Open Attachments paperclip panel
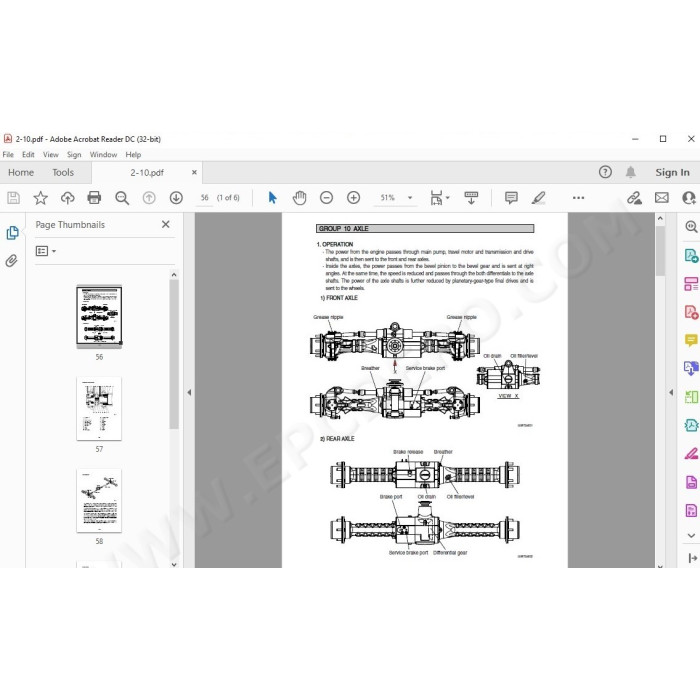Screen dimensions: 700x700 click(12, 261)
